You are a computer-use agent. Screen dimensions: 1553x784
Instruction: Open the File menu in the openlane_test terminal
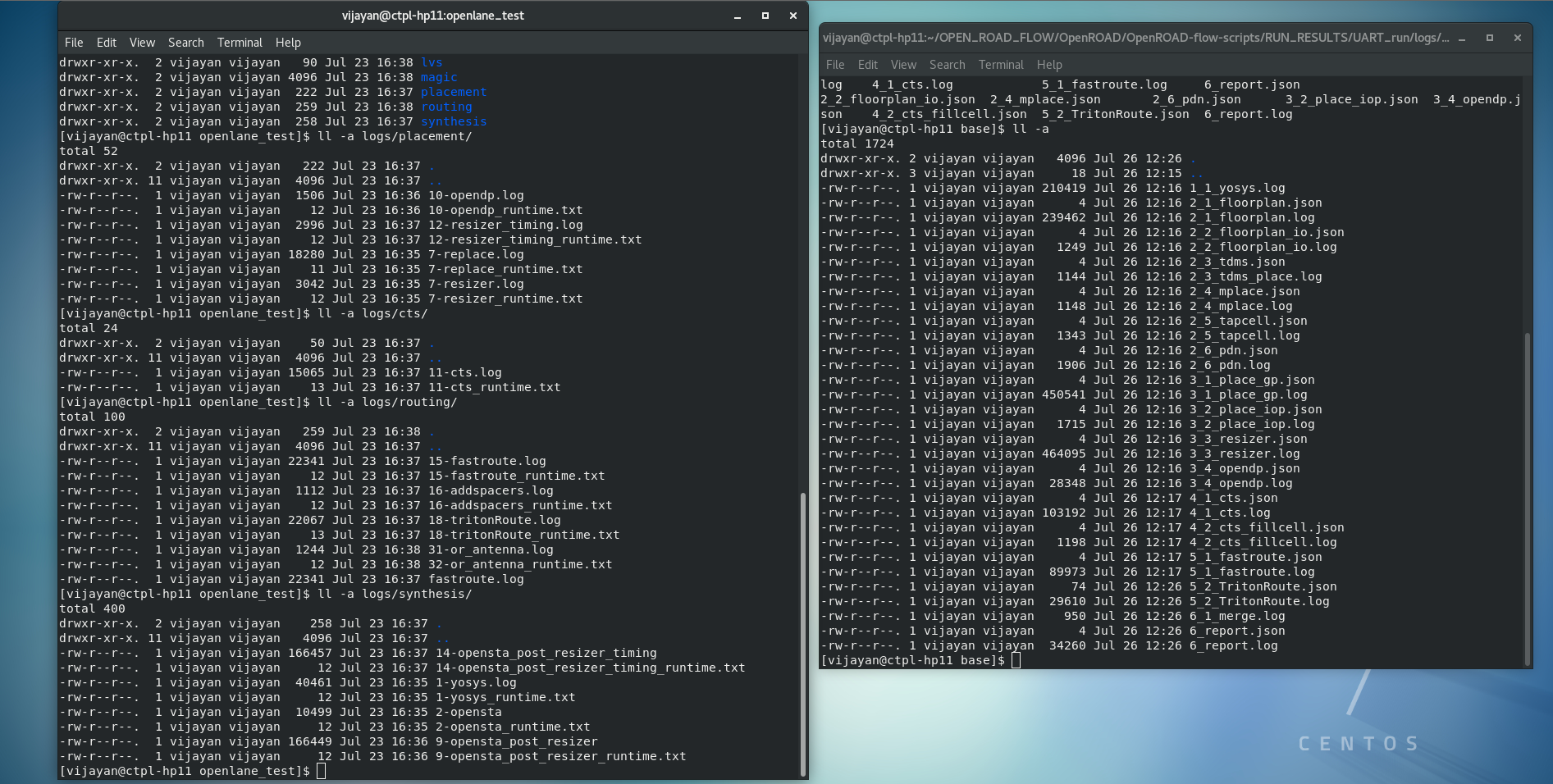pyautogui.click(x=73, y=42)
